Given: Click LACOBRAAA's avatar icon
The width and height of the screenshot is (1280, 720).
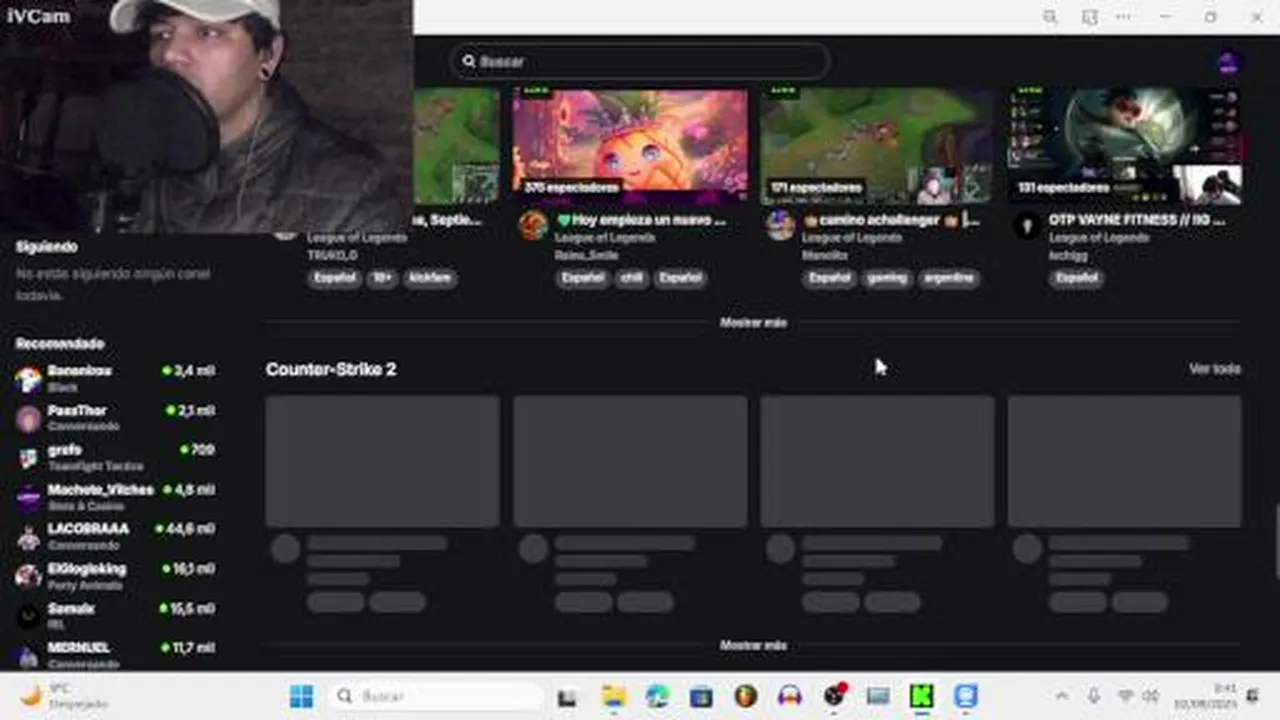Looking at the screenshot, I should (x=28, y=537).
